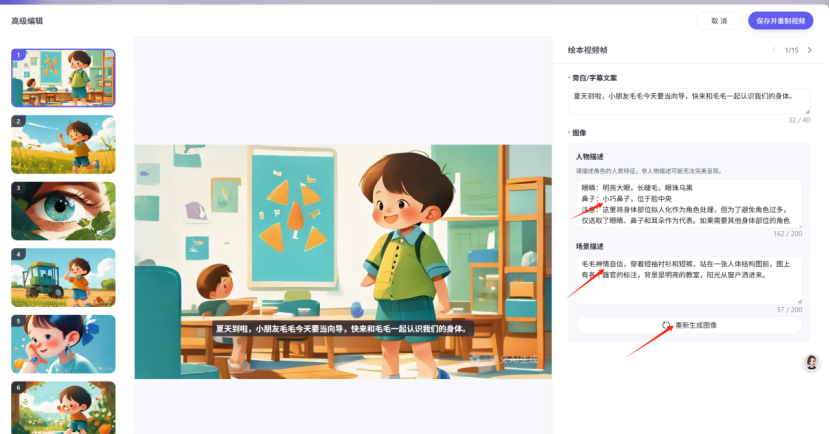The image size is (830, 434).
Task: Open the assistant avatar chat icon
Action: click(x=811, y=362)
